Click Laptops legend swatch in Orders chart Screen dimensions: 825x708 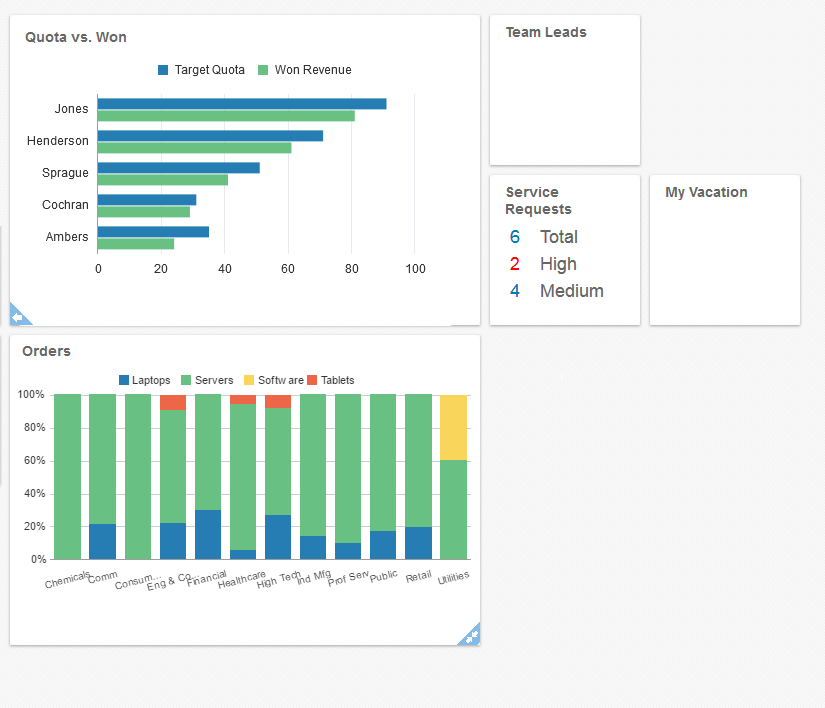point(124,380)
